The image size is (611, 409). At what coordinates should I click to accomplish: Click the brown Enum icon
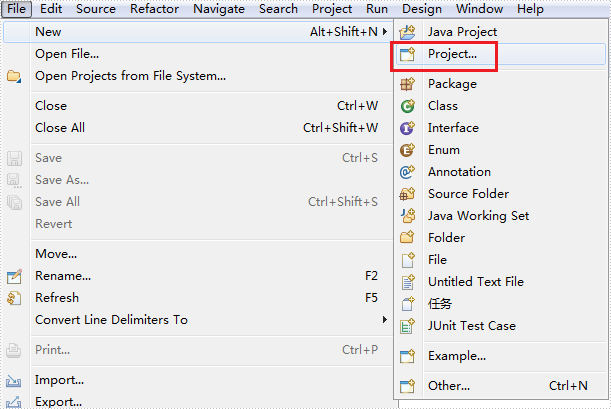(x=408, y=150)
